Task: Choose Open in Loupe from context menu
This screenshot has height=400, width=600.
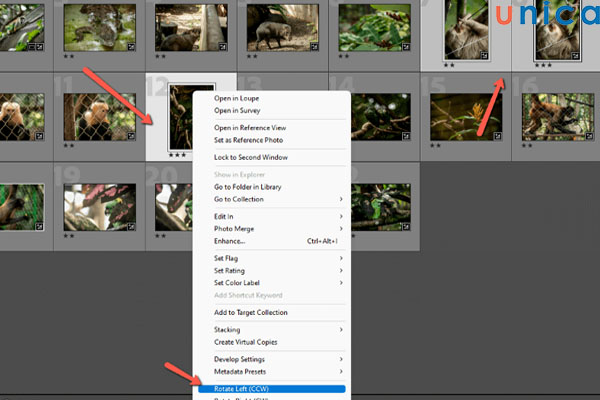Action: (x=236, y=98)
